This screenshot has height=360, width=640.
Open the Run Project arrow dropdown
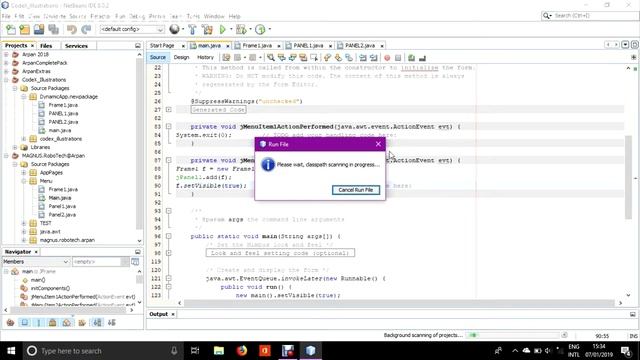point(231,29)
